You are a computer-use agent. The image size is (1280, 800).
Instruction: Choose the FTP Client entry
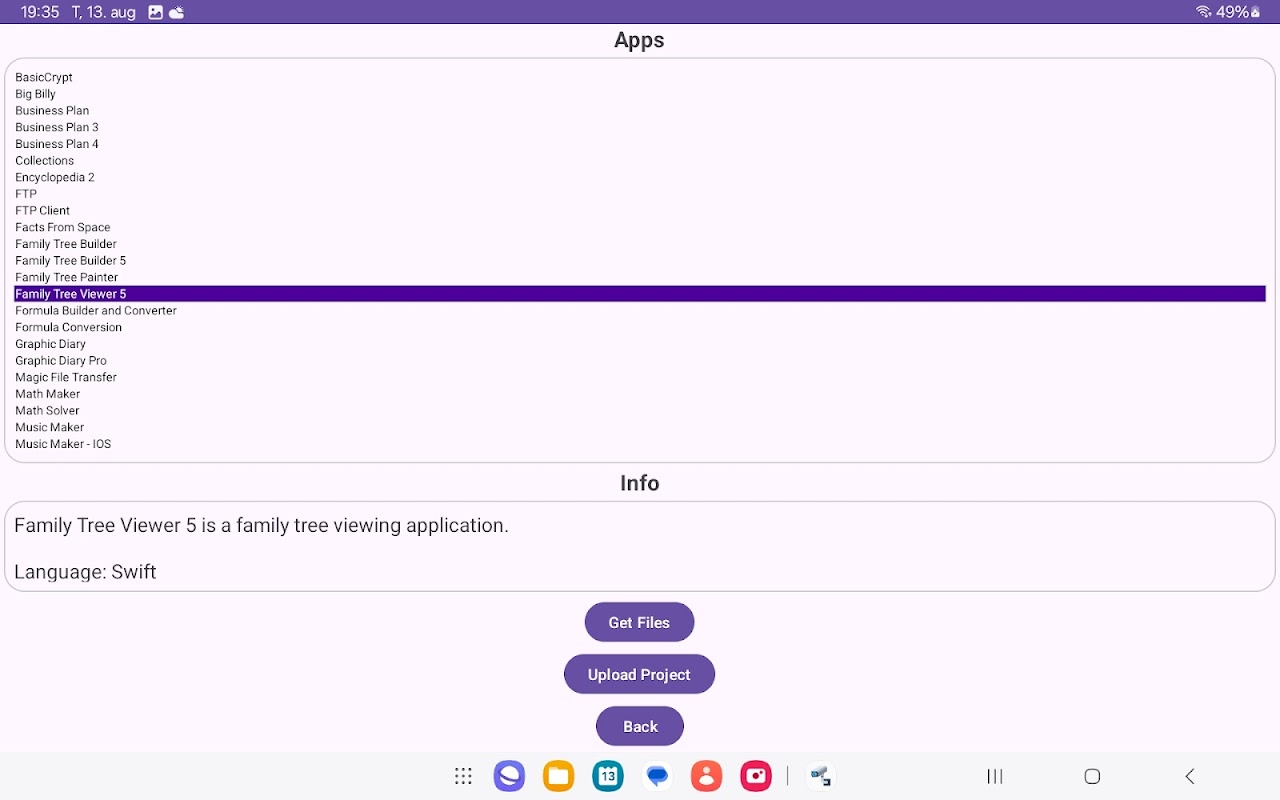(x=640, y=210)
